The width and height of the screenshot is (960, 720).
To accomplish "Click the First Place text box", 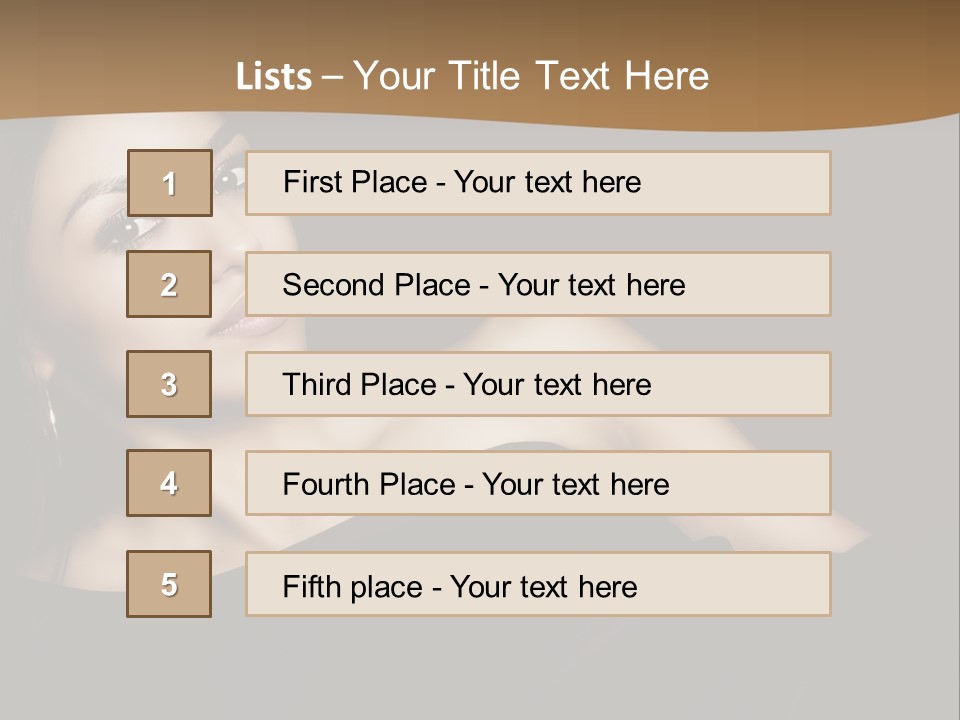I will 538,183.
